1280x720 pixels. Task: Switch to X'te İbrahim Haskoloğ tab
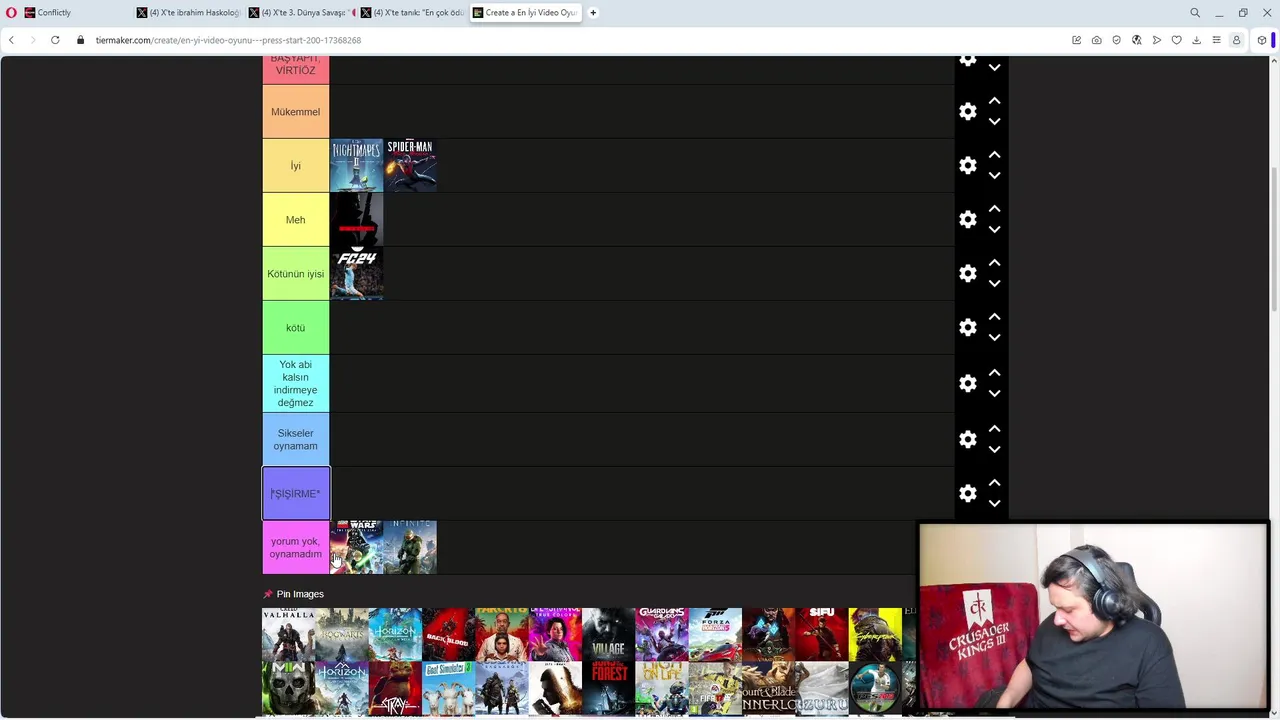pyautogui.click(x=188, y=13)
